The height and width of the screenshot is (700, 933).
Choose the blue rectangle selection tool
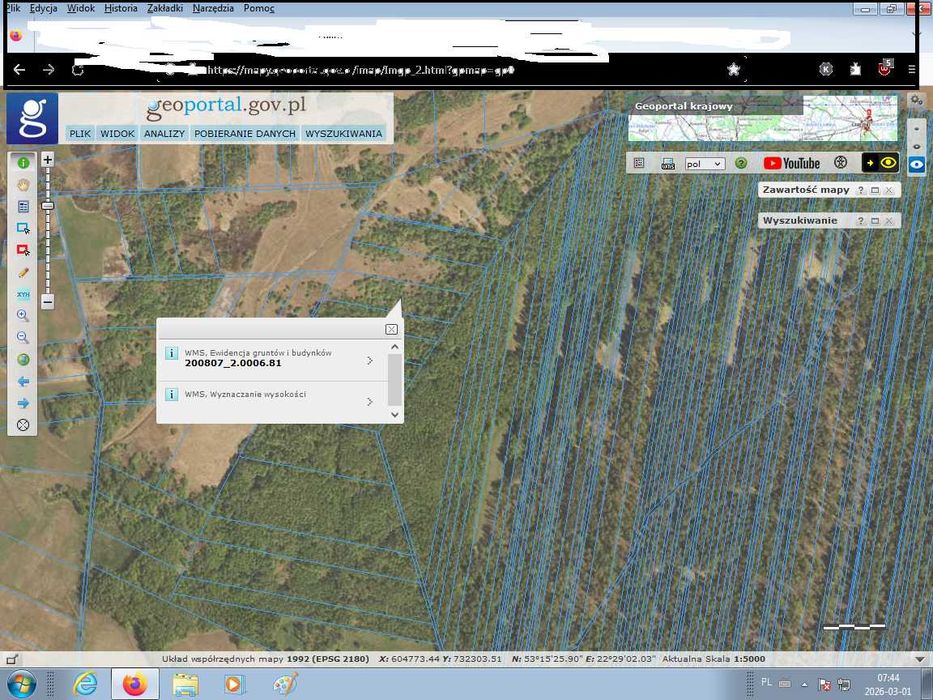pyautogui.click(x=23, y=229)
